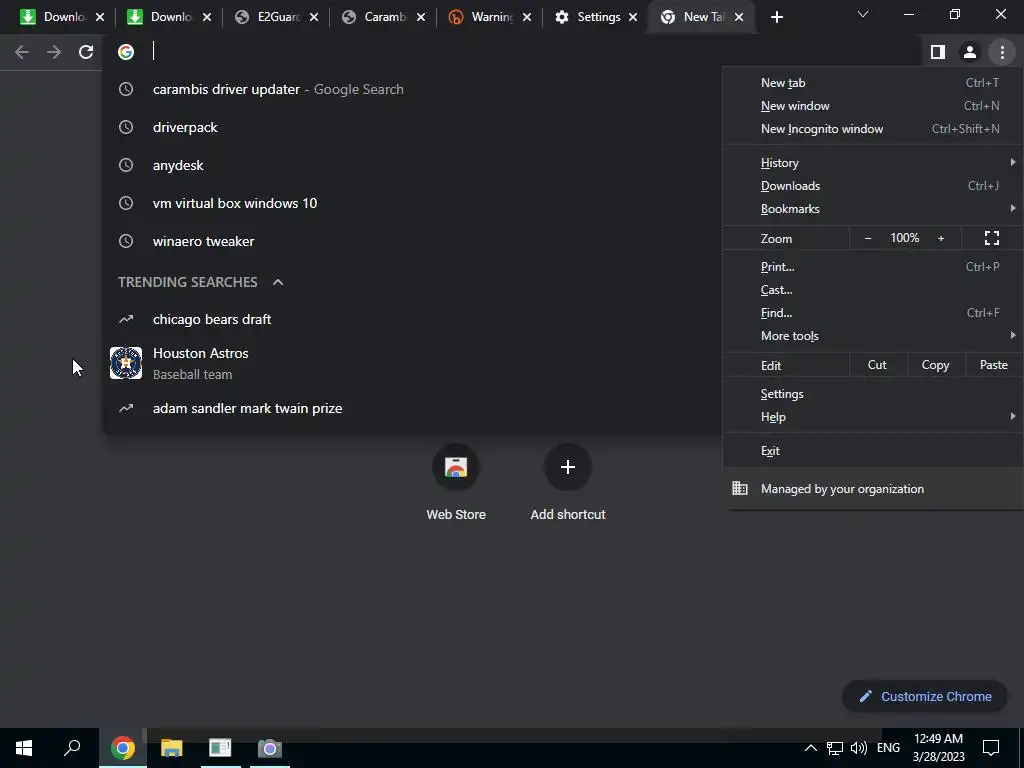Increase zoom with plus button
The width and height of the screenshot is (1024, 768).
941,238
